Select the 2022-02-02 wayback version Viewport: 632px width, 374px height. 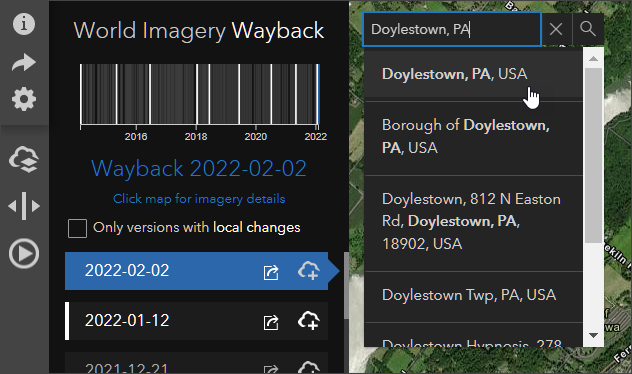[196, 271]
